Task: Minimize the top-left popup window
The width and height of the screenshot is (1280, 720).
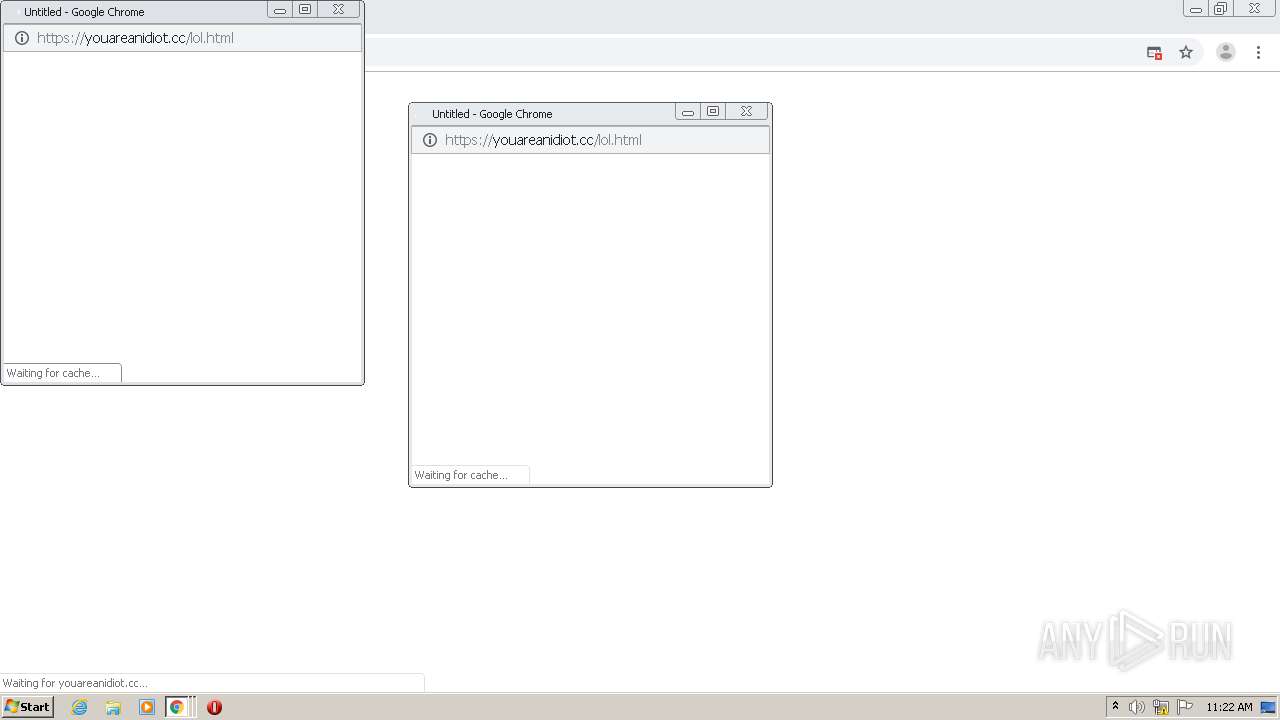Action: click(280, 10)
